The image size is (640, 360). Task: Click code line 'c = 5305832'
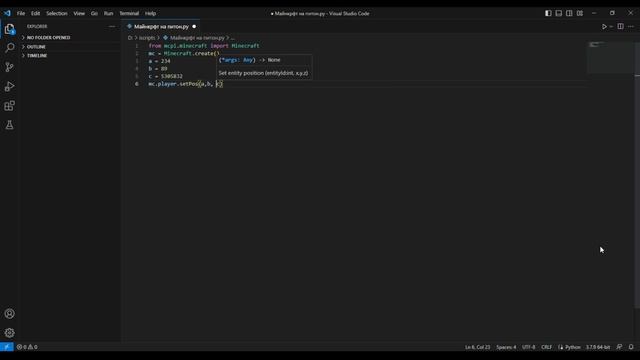click(165, 76)
